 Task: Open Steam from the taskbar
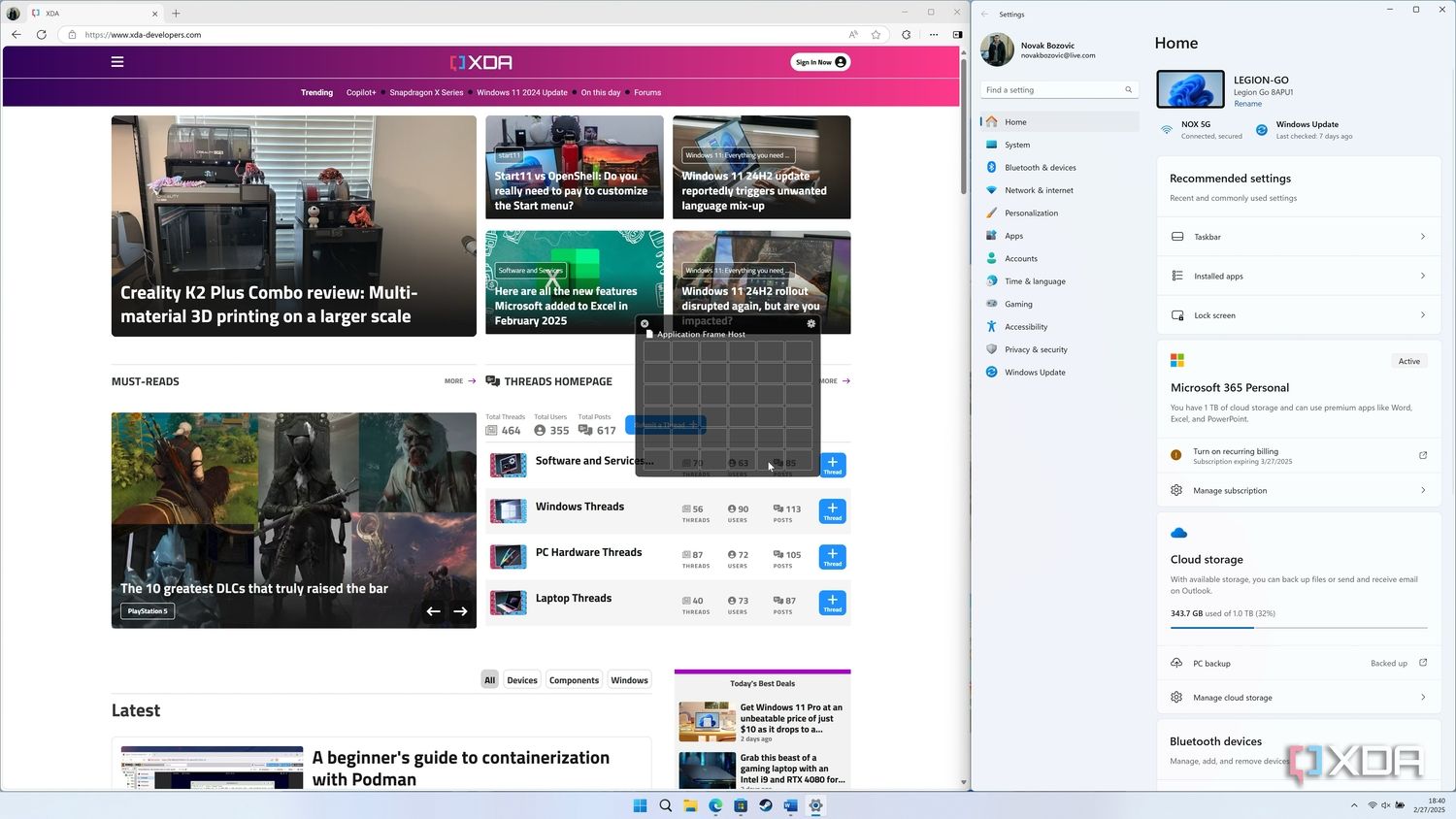coord(766,805)
